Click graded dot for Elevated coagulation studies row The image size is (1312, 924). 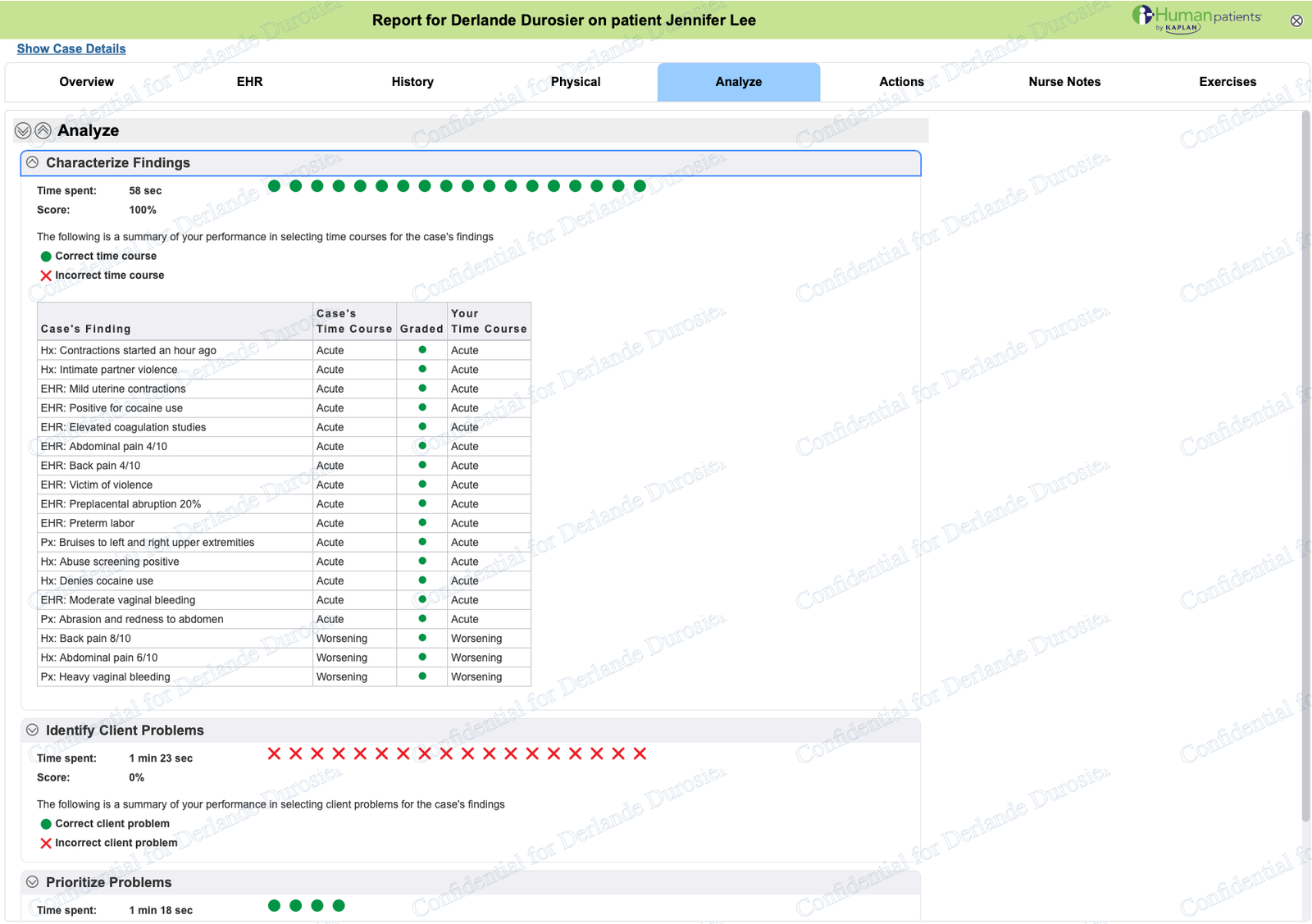pos(422,426)
